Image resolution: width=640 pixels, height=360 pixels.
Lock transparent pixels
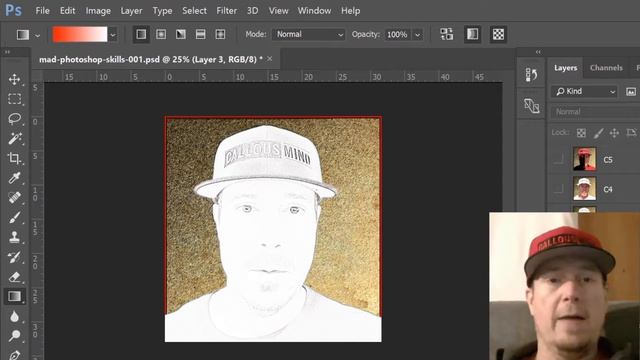581,133
